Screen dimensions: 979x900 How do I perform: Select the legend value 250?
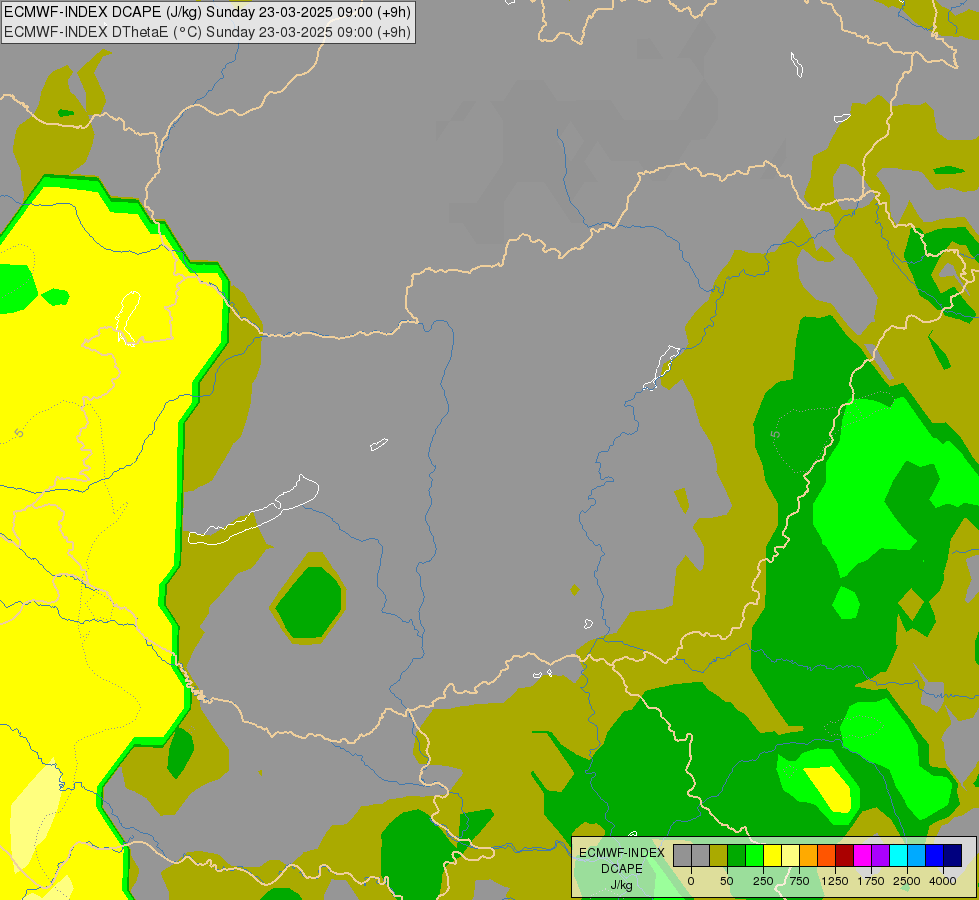[763, 881]
